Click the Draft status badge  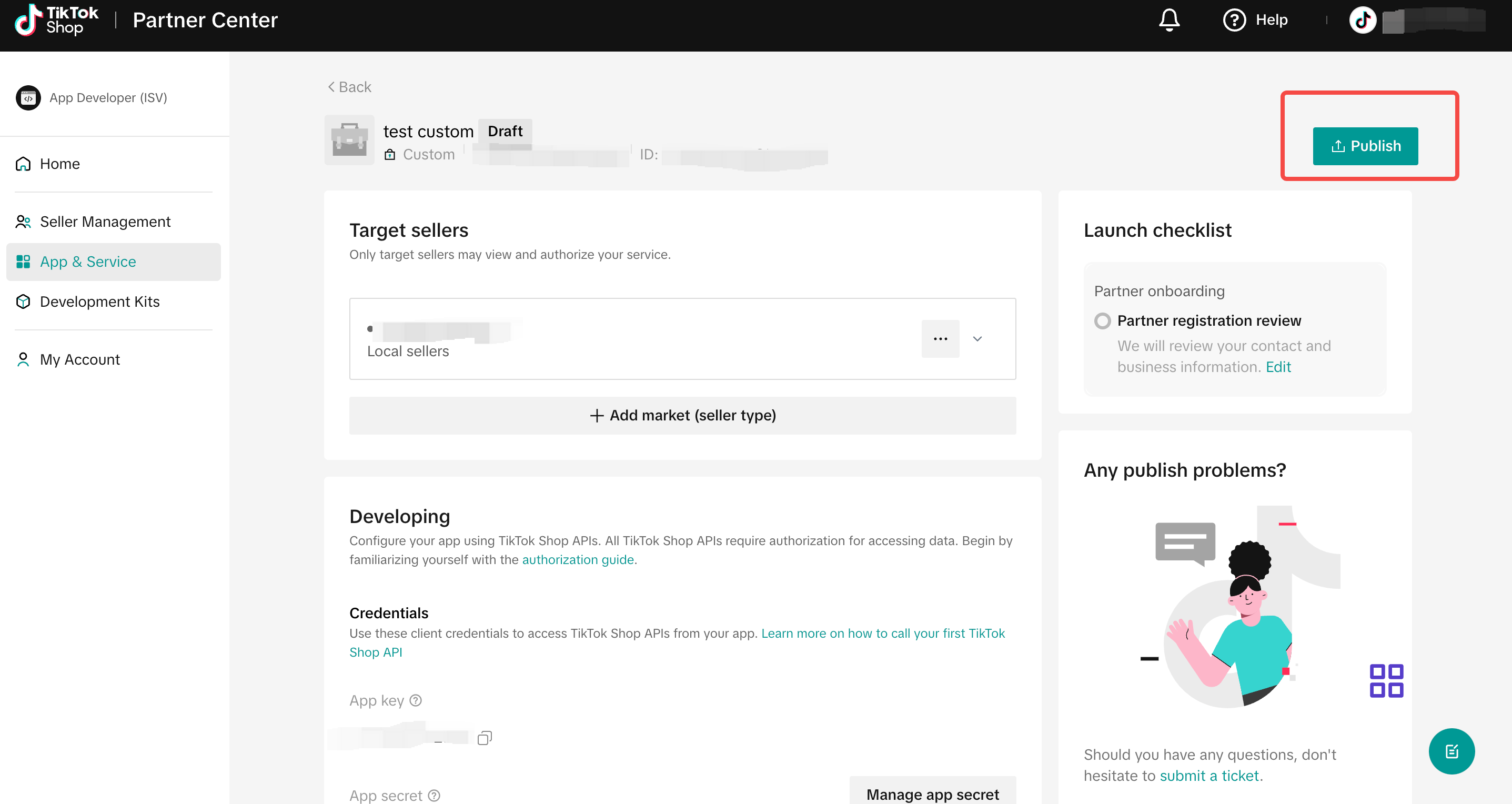tap(505, 131)
